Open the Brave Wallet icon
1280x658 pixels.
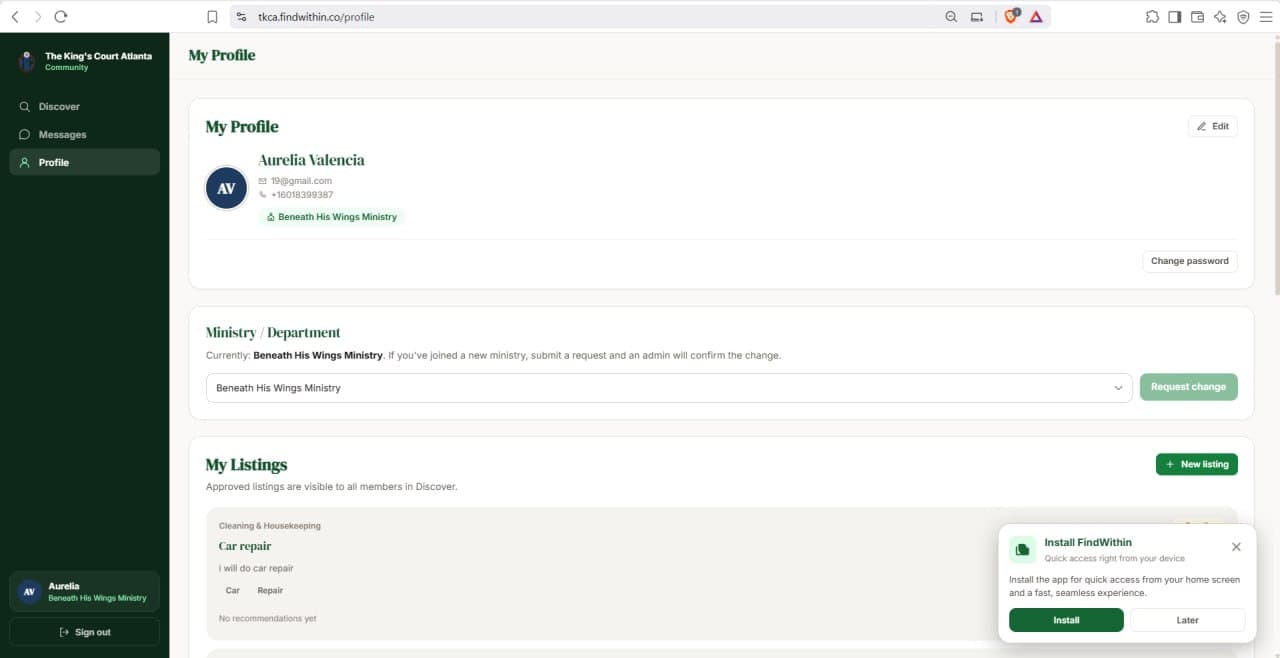(x=1197, y=17)
